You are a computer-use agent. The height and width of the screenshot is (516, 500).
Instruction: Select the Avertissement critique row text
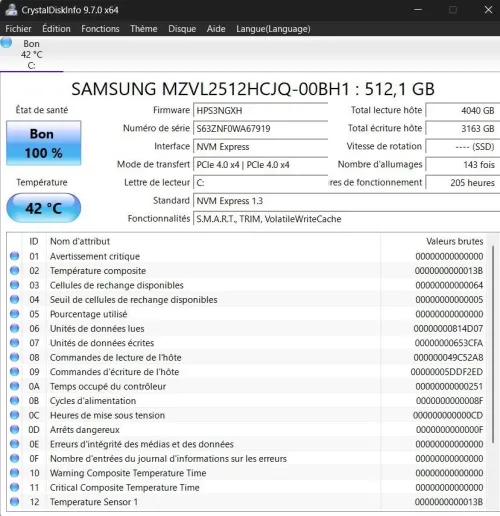95,256
